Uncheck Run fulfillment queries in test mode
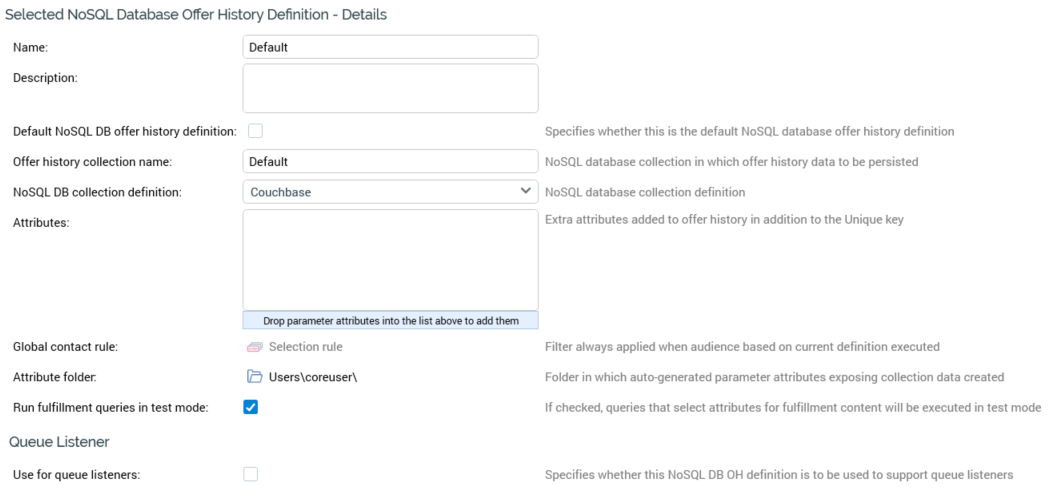Image resolution: width=1052 pixels, height=496 pixels. pos(252,407)
